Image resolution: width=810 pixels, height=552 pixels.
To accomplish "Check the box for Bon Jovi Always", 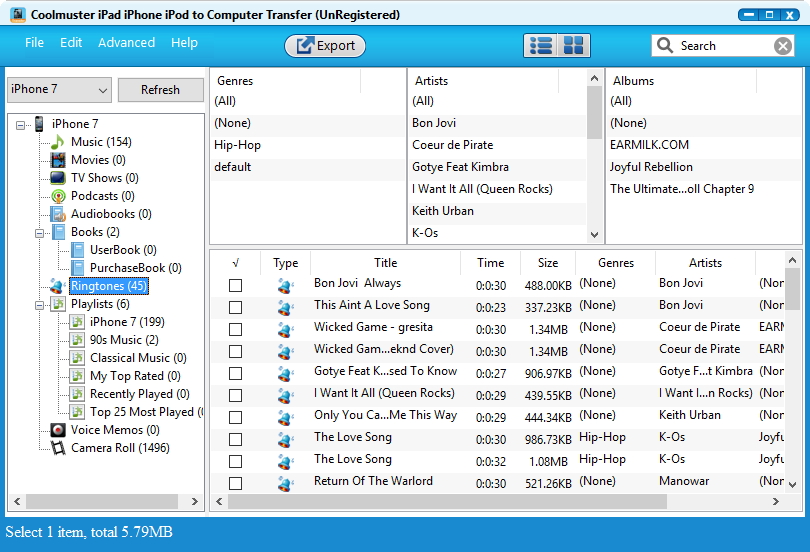I will click(236, 286).
